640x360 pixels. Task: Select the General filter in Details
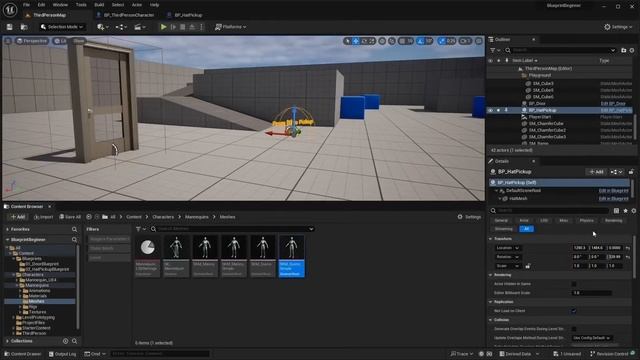pos(501,220)
